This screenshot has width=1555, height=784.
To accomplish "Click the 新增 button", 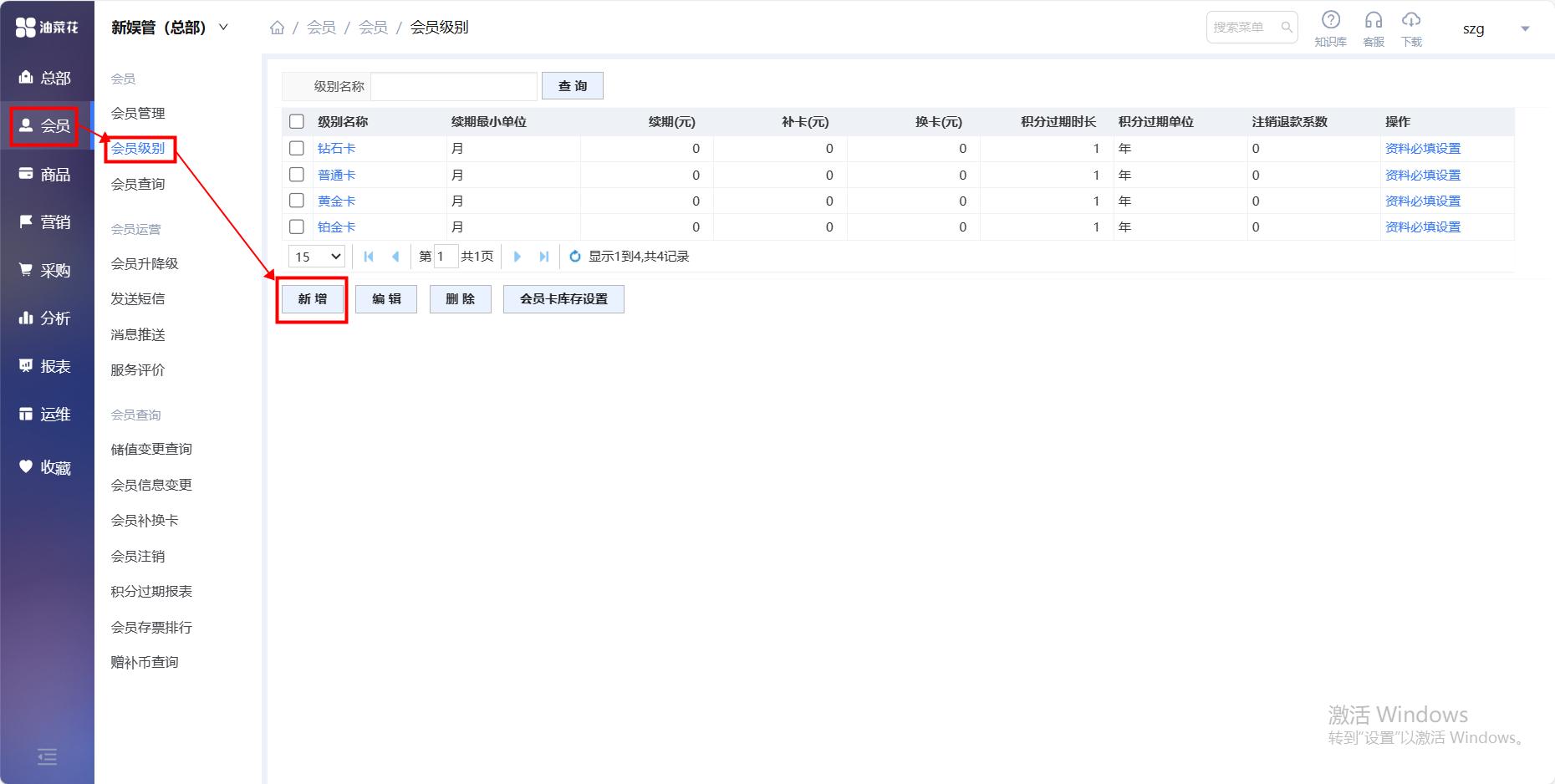I will (313, 299).
